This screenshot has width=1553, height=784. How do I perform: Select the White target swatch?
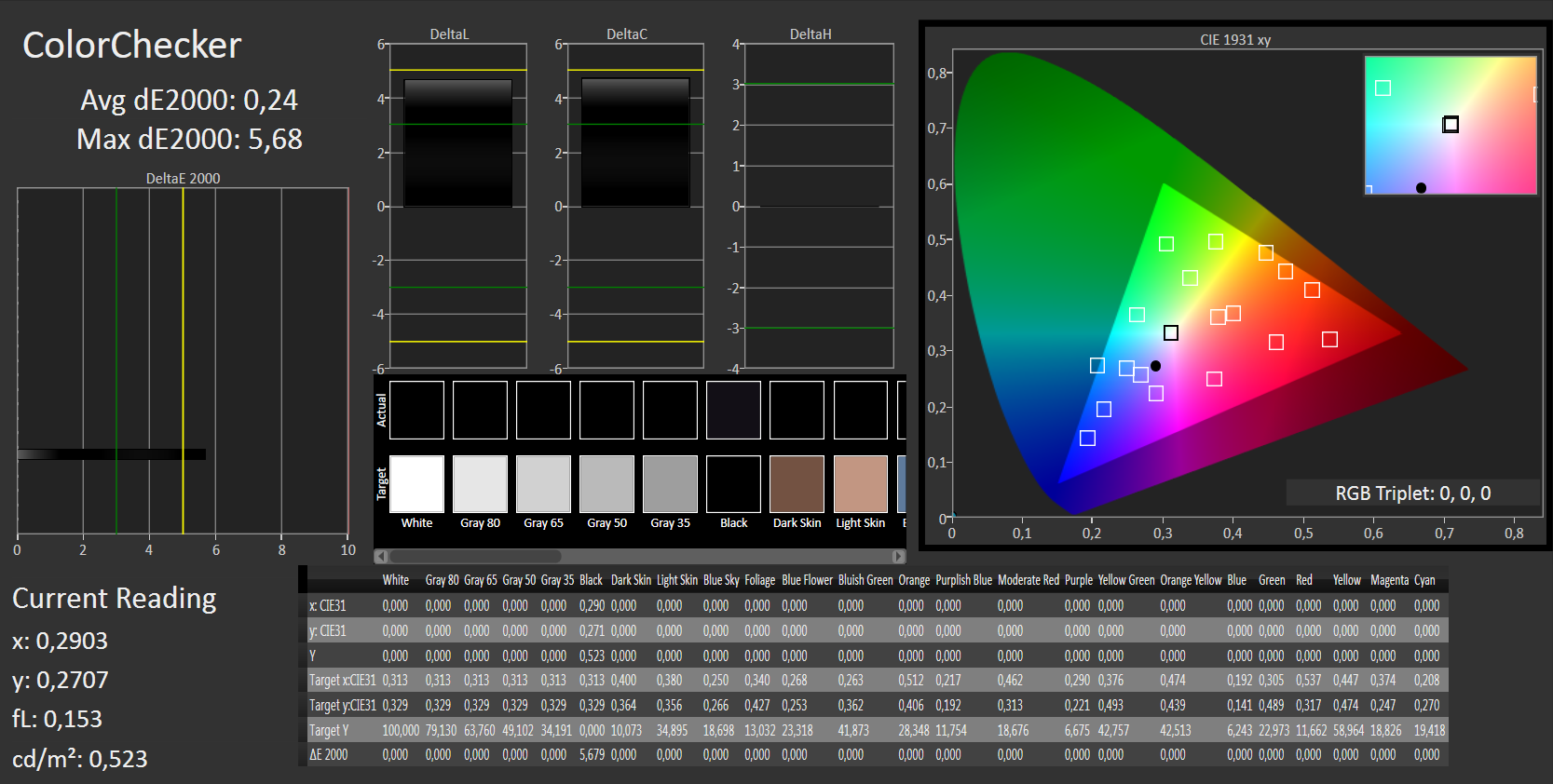(x=416, y=484)
